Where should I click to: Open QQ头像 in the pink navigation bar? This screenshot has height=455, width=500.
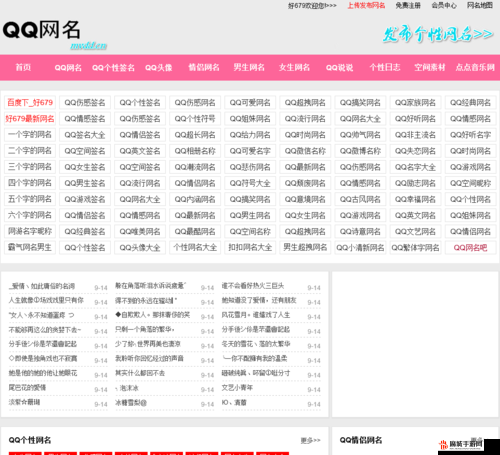click(x=159, y=68)
